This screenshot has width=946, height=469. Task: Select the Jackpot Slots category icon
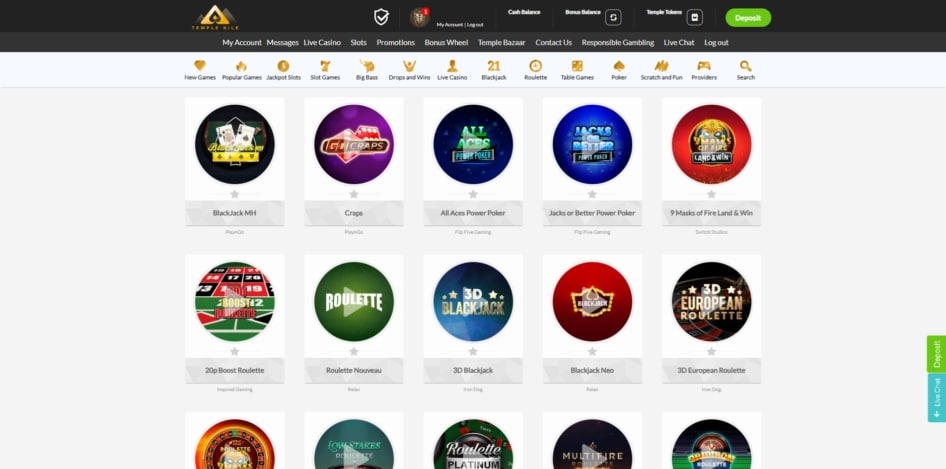[283, 66]
